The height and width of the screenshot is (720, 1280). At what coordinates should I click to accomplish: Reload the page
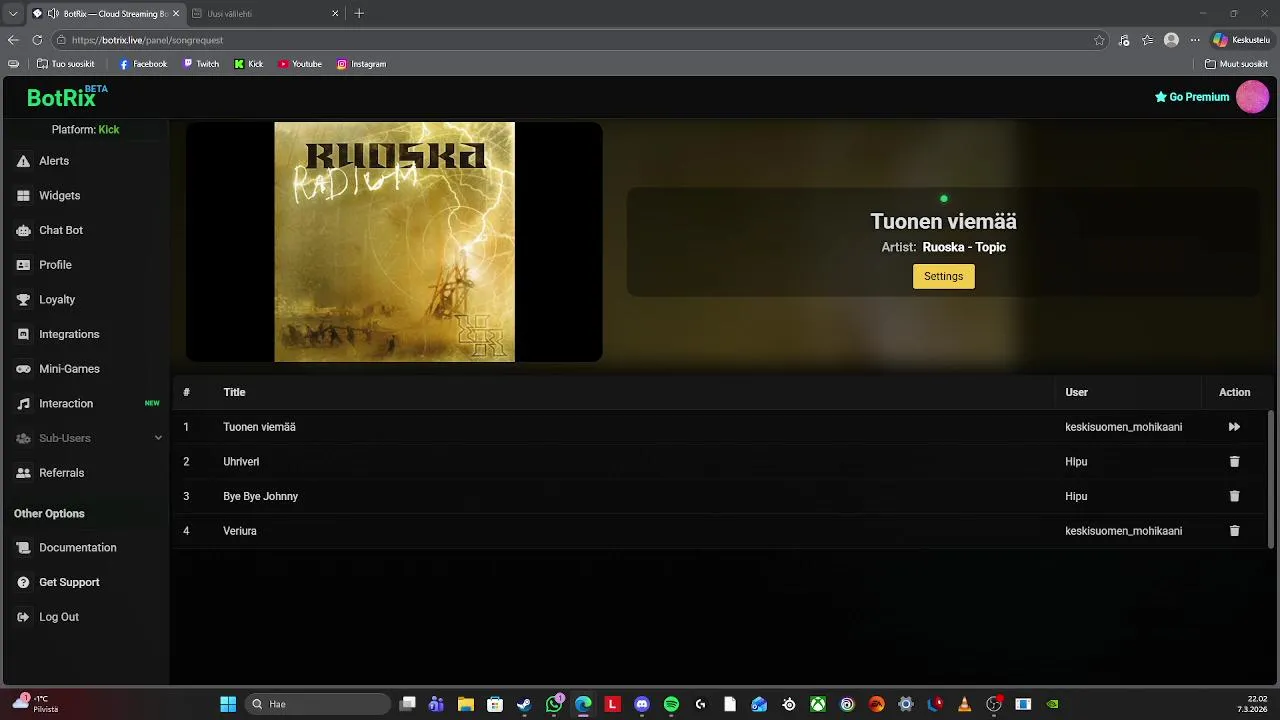[x=37, y=40]
